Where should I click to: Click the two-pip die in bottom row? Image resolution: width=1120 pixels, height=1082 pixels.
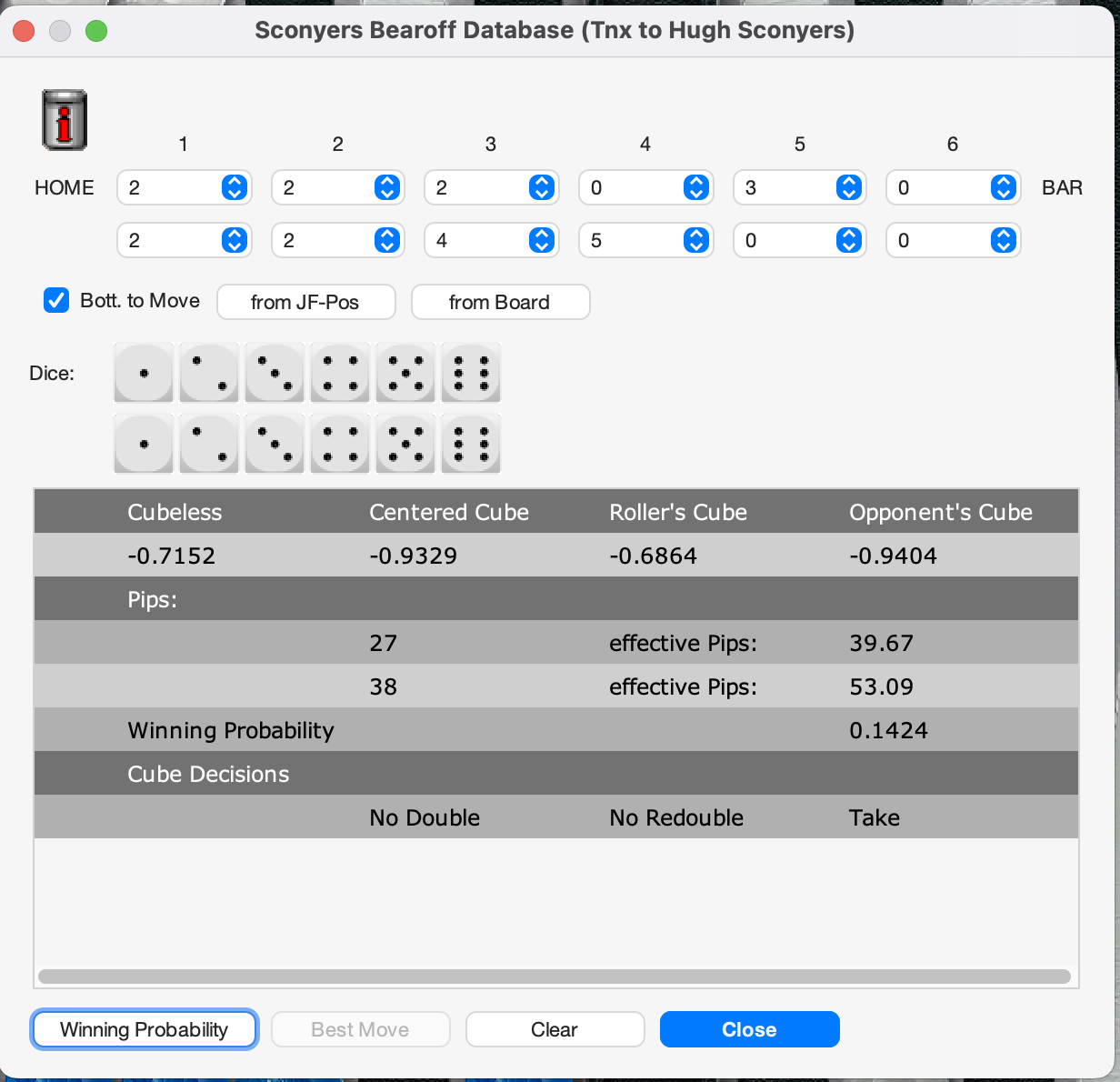209,445
